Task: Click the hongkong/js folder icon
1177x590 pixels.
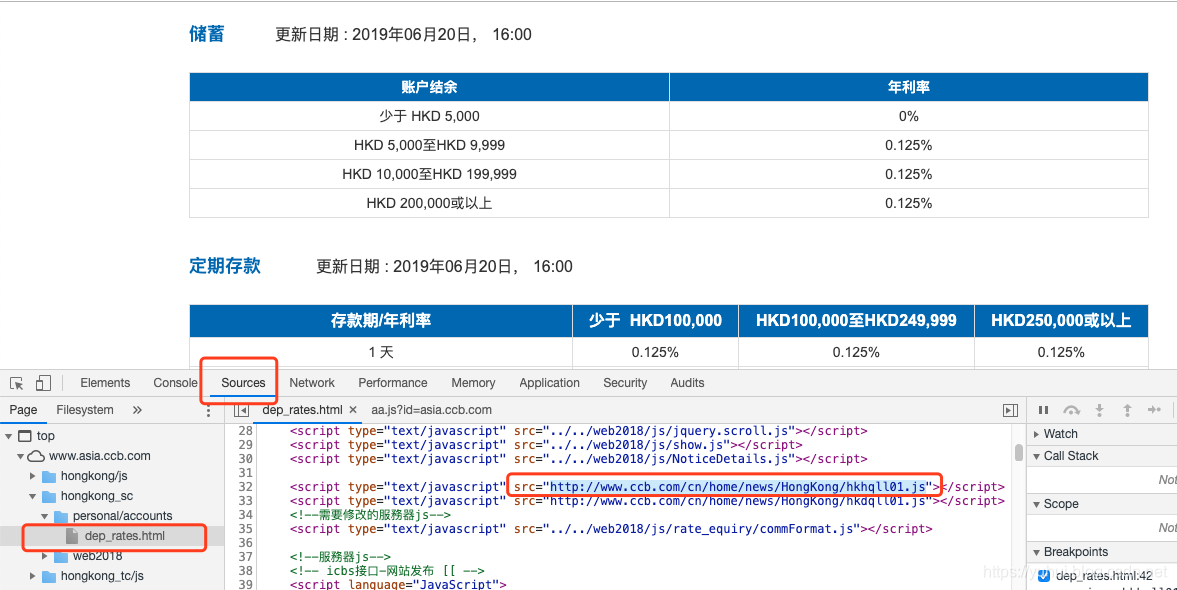Action: [49, 476]
